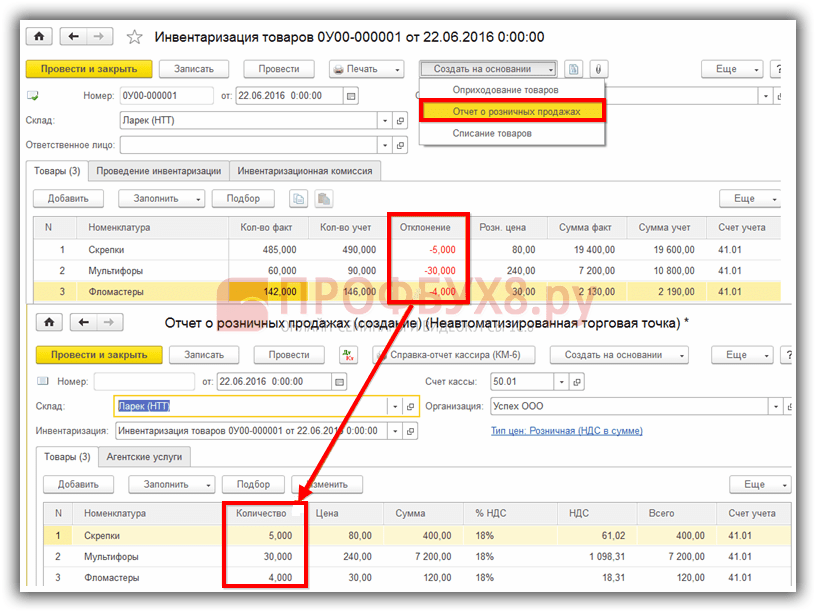The height and width of the screenshot is (612, 816).
Task: Click the report icon left of the paperclip
Action: pyautogui.click(x=573, y=69)
